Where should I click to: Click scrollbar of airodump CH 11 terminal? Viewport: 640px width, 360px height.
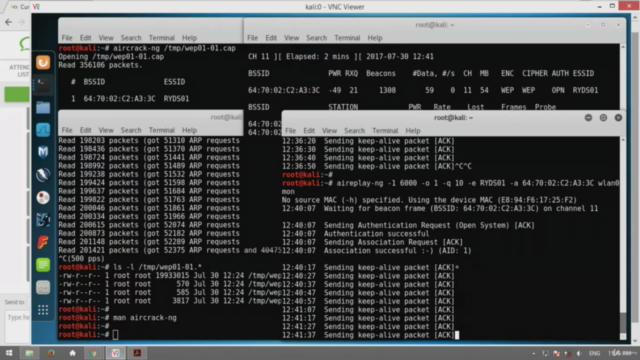click(623, 77)
